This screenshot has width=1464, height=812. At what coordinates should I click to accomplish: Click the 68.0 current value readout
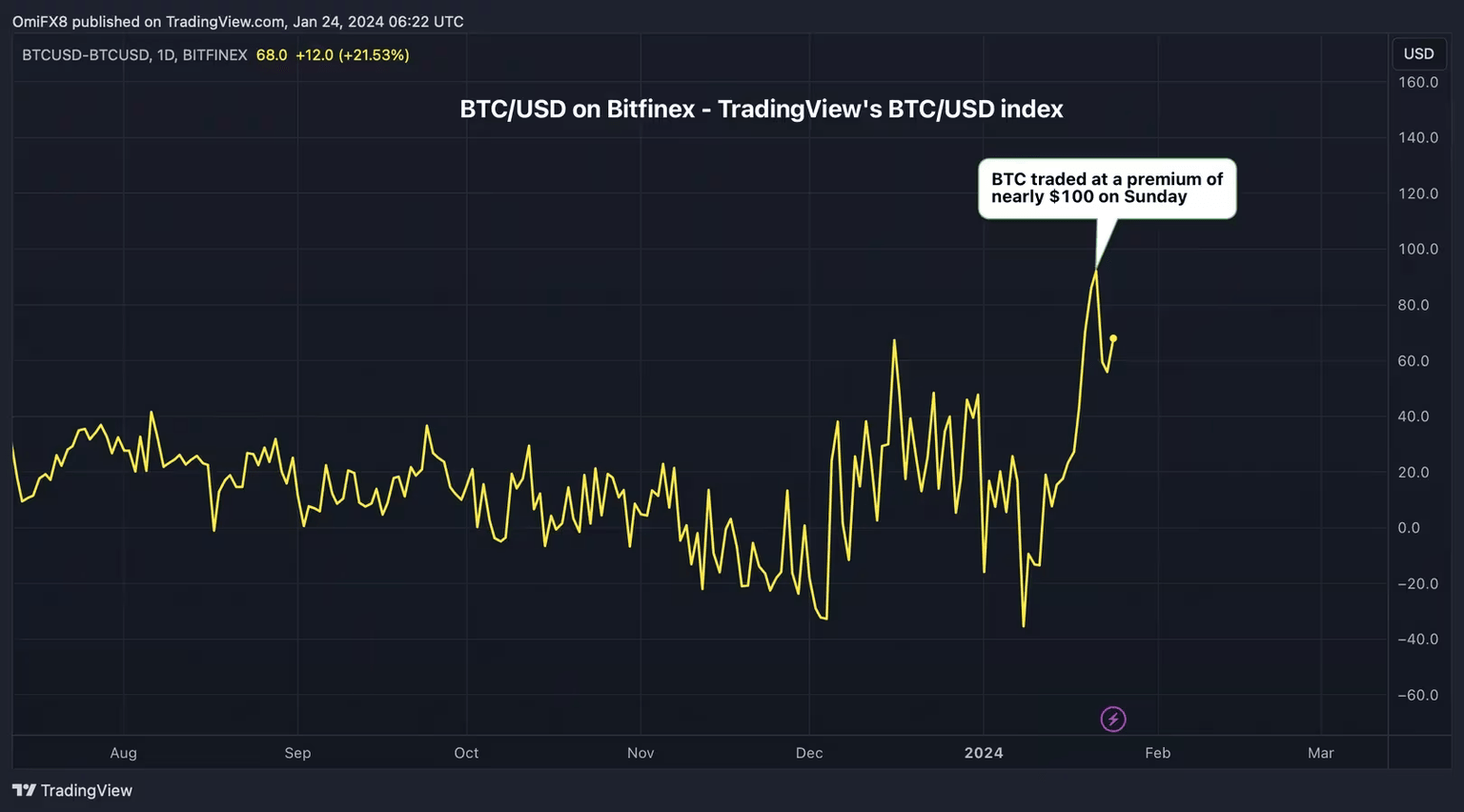tap(272, 55)
